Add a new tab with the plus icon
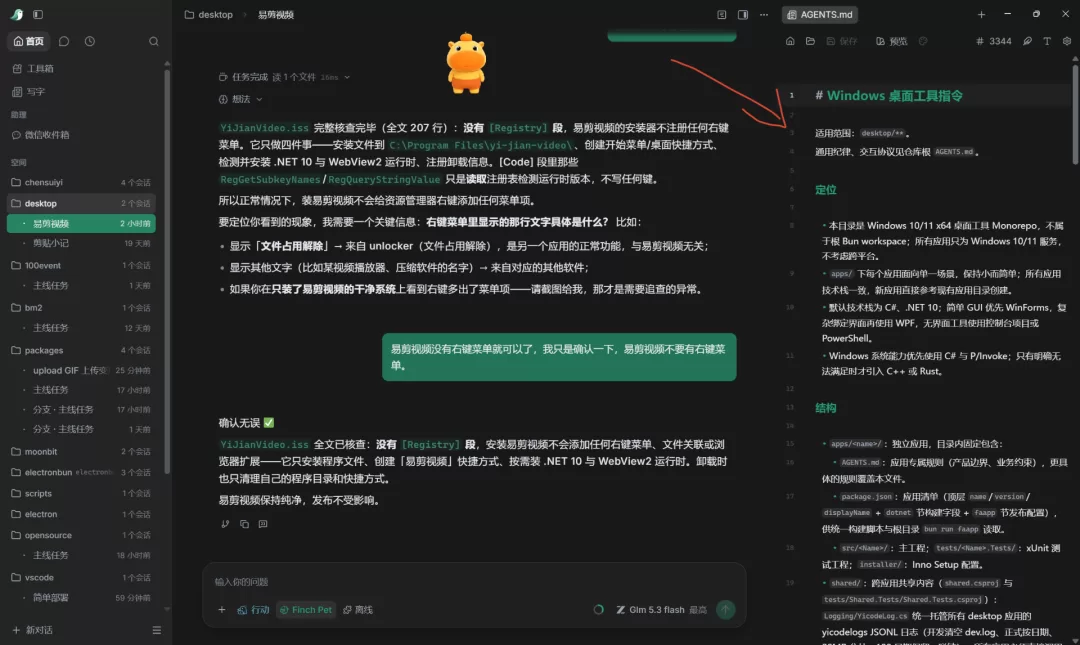The height and width of the screenshot is (645, 1080). (x=981, y=14)
